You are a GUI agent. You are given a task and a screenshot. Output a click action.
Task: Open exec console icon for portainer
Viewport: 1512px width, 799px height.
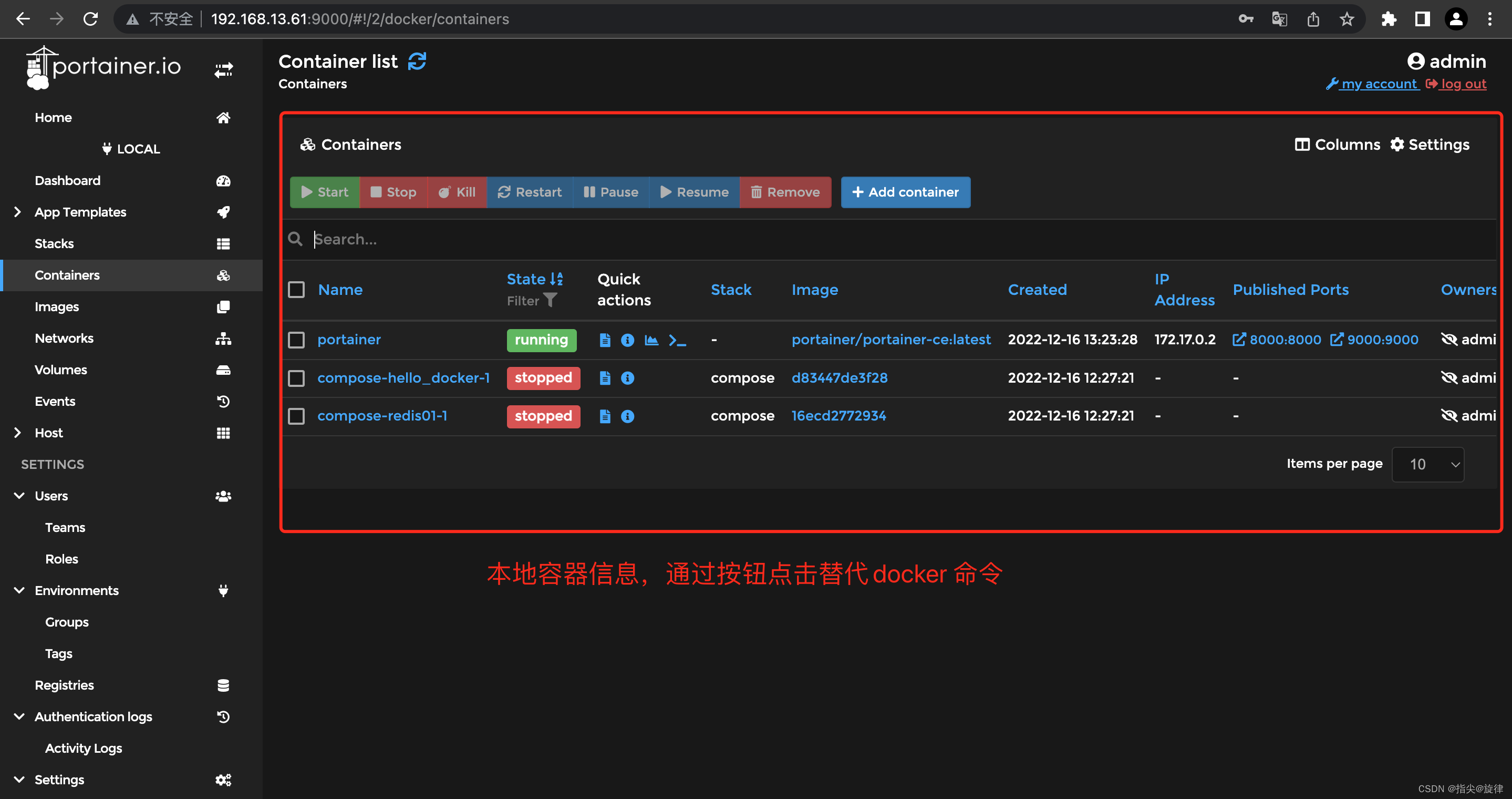[x=677, y=340]
